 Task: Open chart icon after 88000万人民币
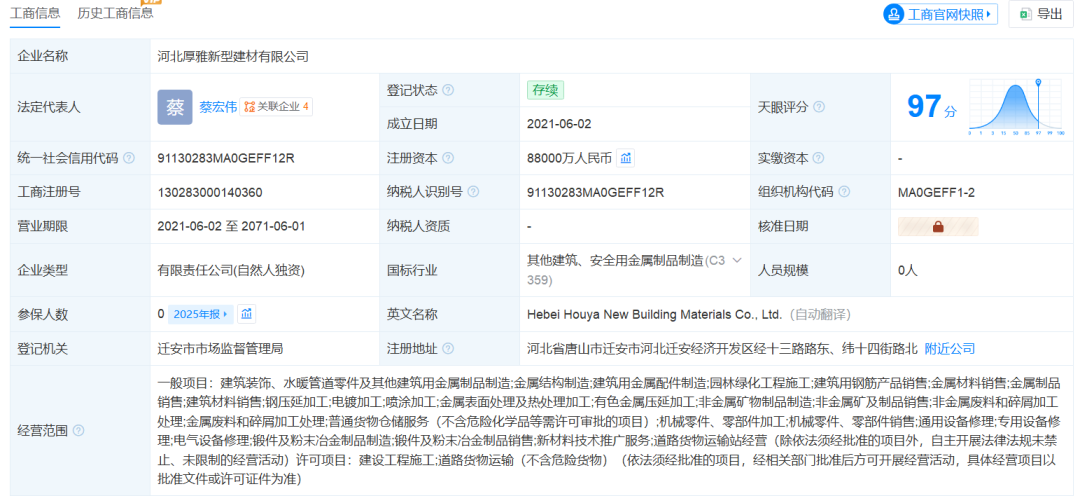point(625,158)
